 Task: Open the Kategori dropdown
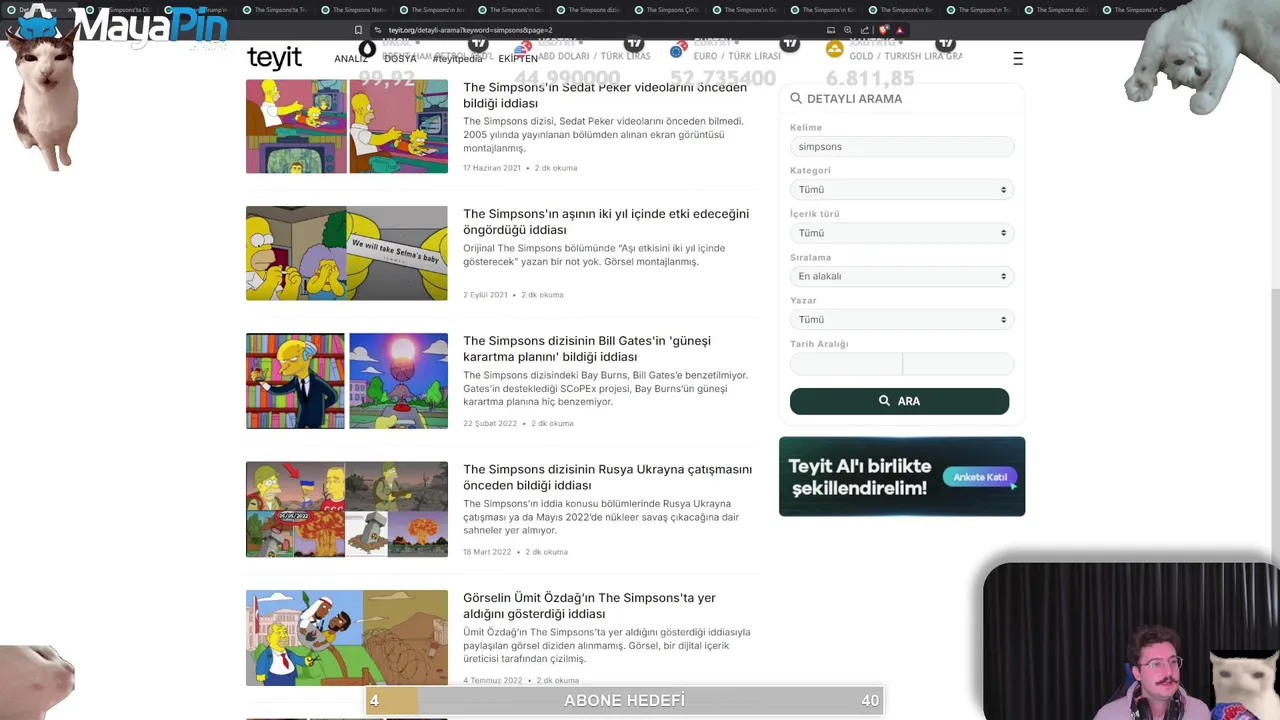point(901,190)
